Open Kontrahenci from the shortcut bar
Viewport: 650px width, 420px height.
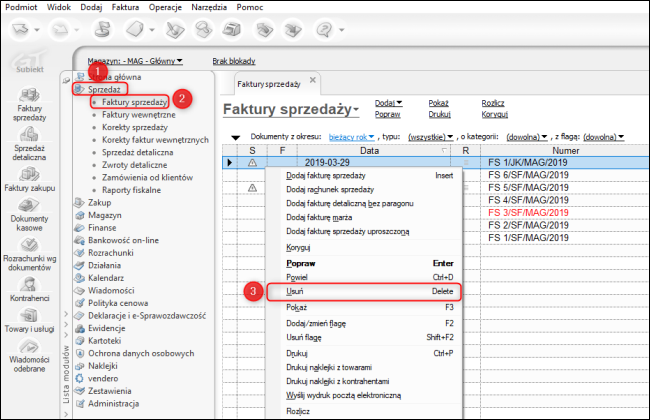pos(28,289)
